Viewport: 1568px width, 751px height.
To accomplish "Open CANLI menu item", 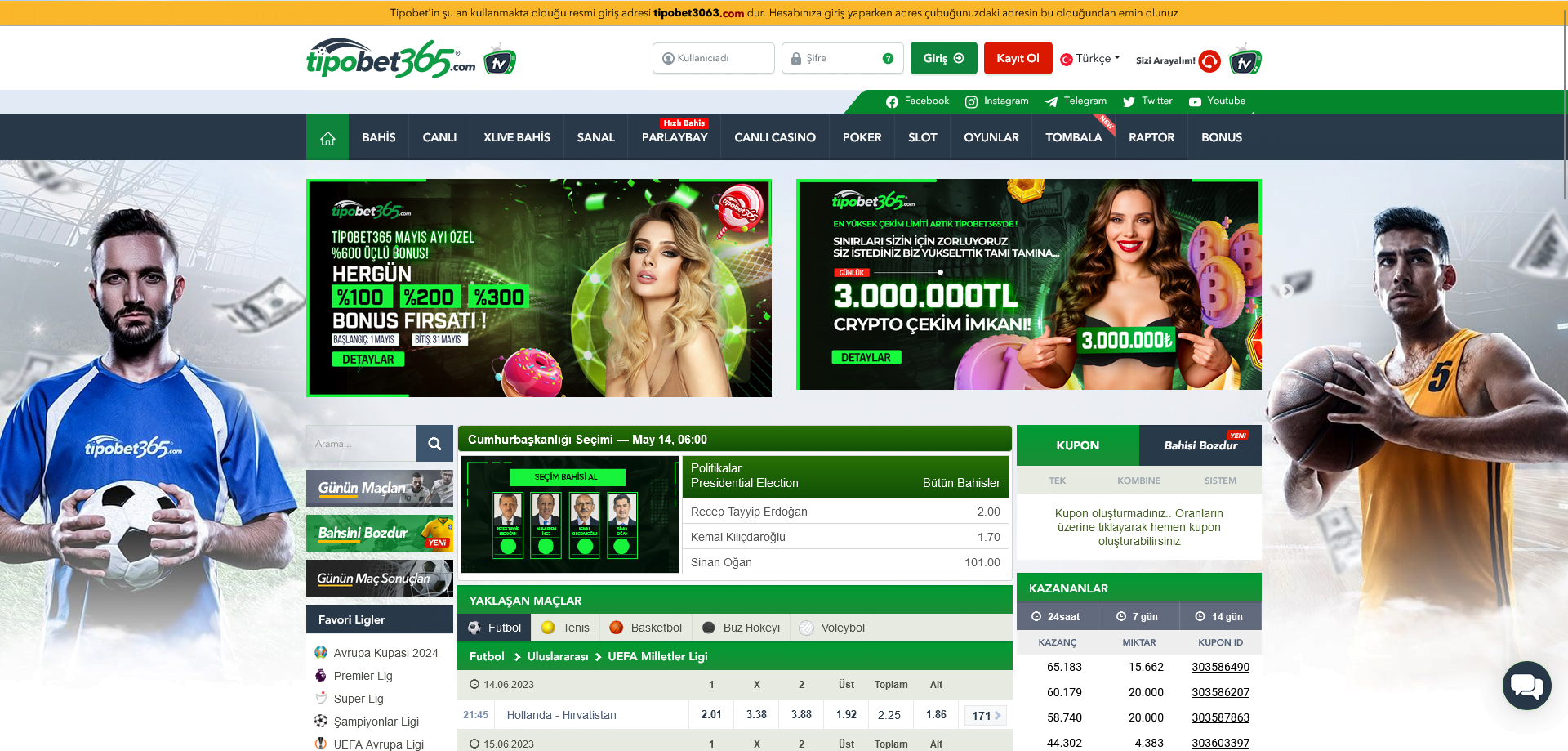I will (439, 137).
